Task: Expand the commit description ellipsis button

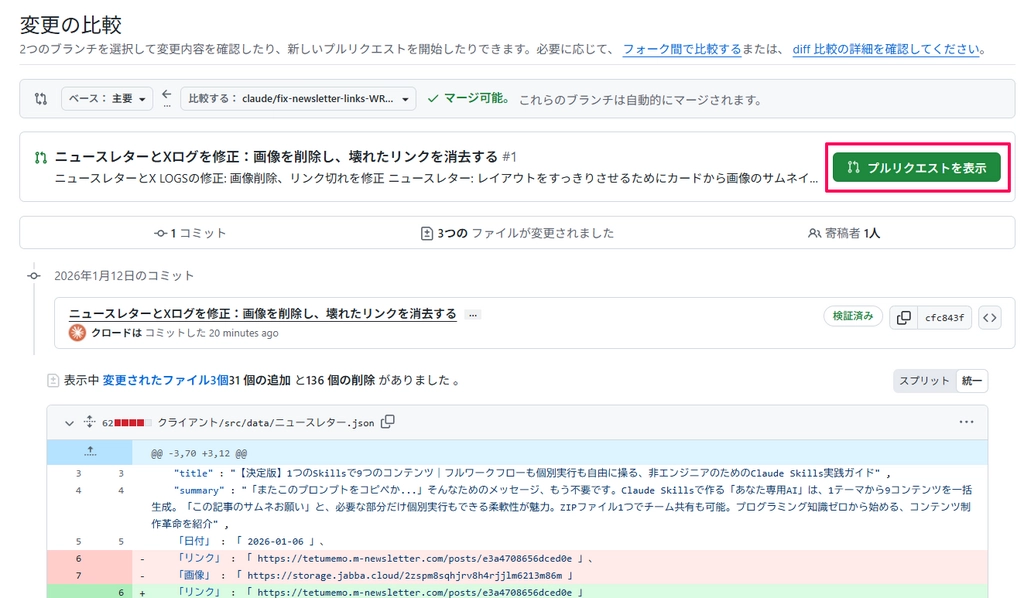Action: click(x=473, y=315)
